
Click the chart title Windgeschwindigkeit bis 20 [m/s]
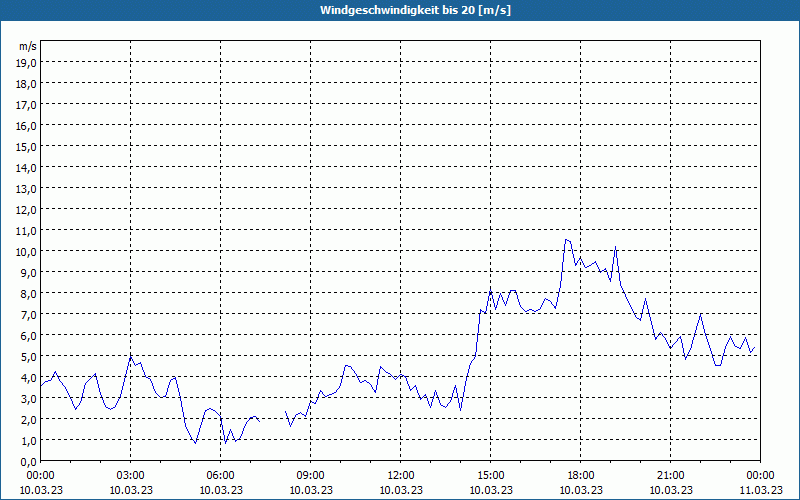tap(399, 10)
